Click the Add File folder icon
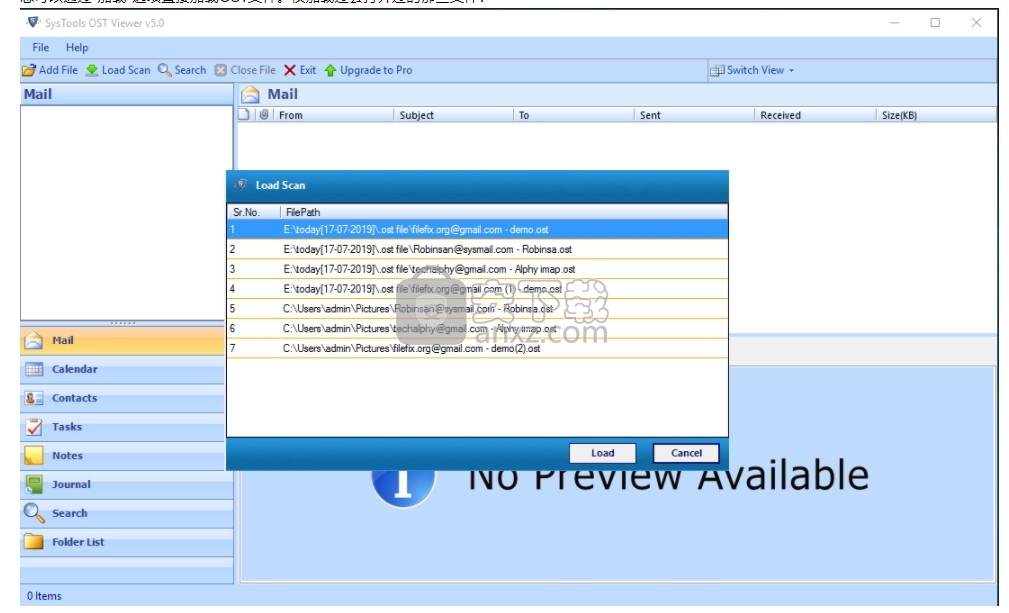The width and height of the screenshot is (1009, 613). click(x=29, y=70)
